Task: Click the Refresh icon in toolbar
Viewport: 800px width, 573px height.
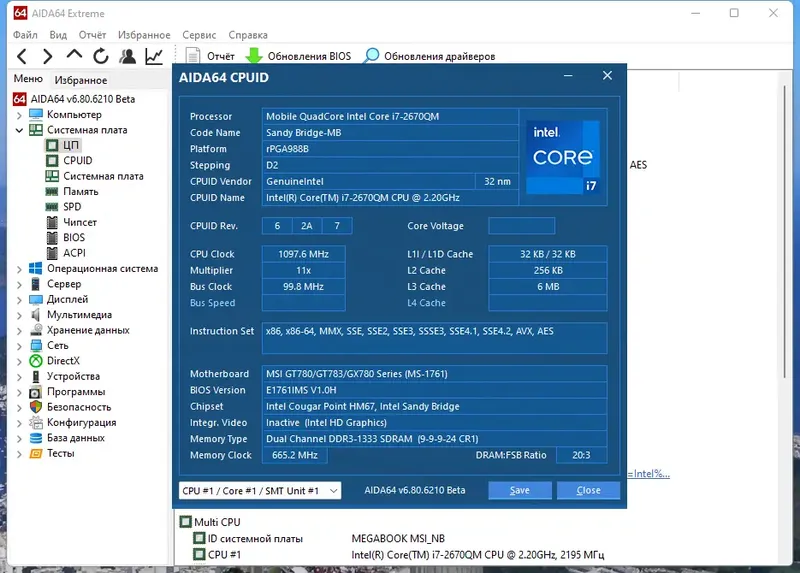Action: [101, 56]
